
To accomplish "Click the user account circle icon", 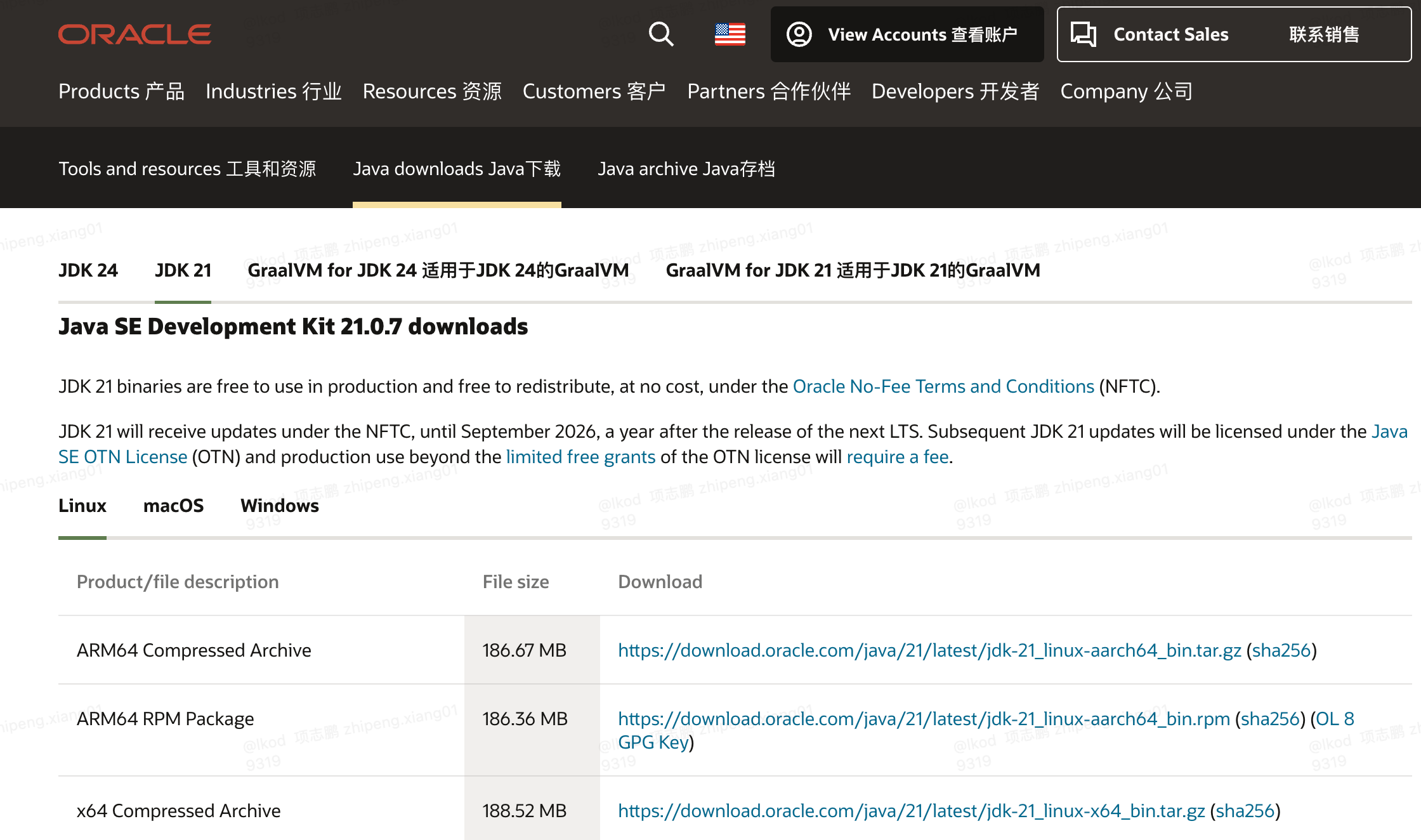I will click(x=799, y=34).
